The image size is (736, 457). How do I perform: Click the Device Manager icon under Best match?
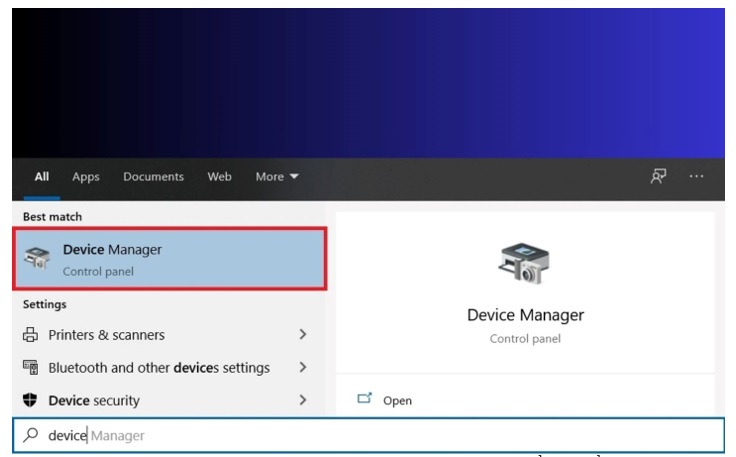(x=37, y=259)
